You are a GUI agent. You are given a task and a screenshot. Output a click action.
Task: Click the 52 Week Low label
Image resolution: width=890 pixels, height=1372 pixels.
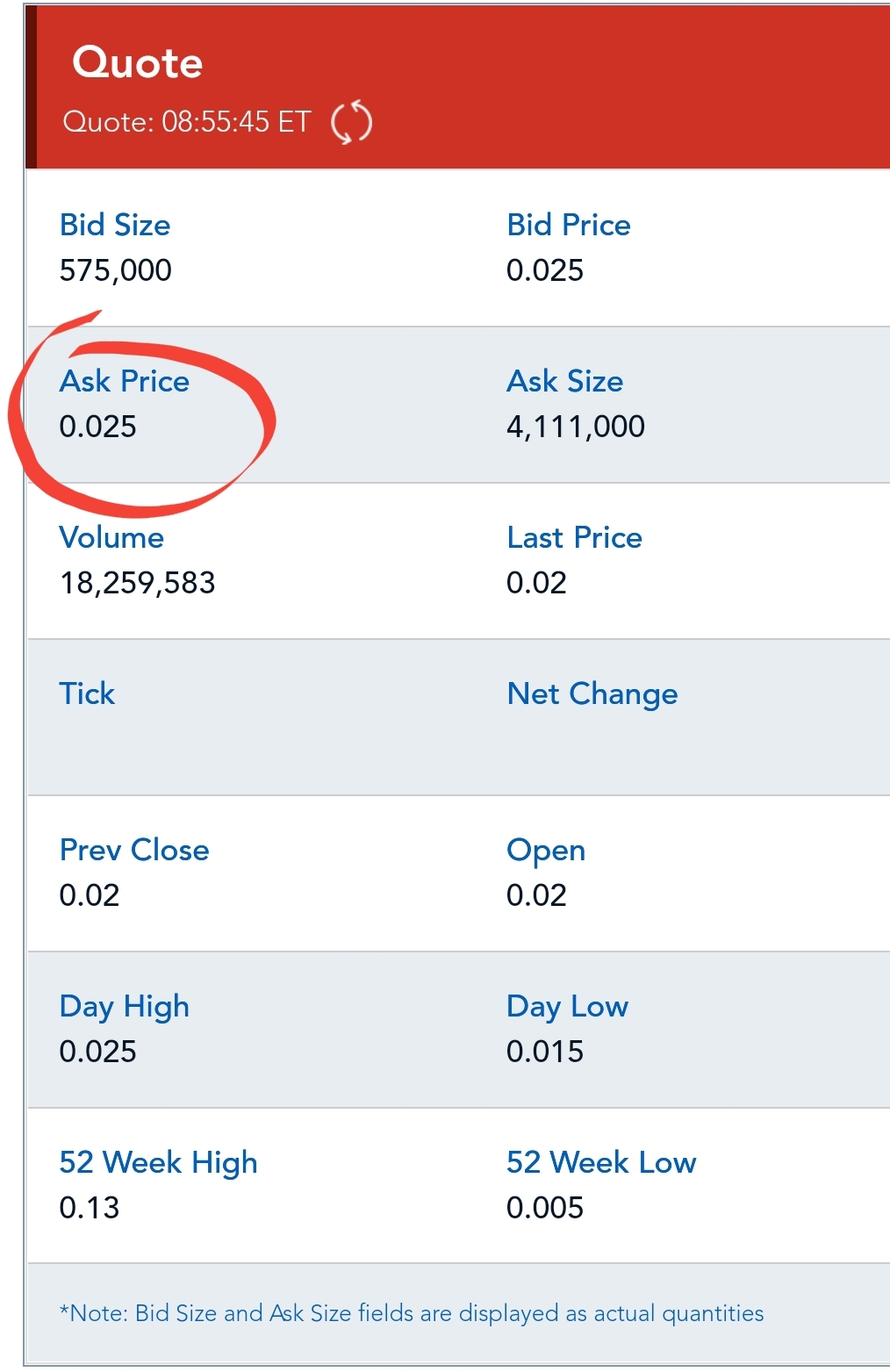[x=601, y=1163]
